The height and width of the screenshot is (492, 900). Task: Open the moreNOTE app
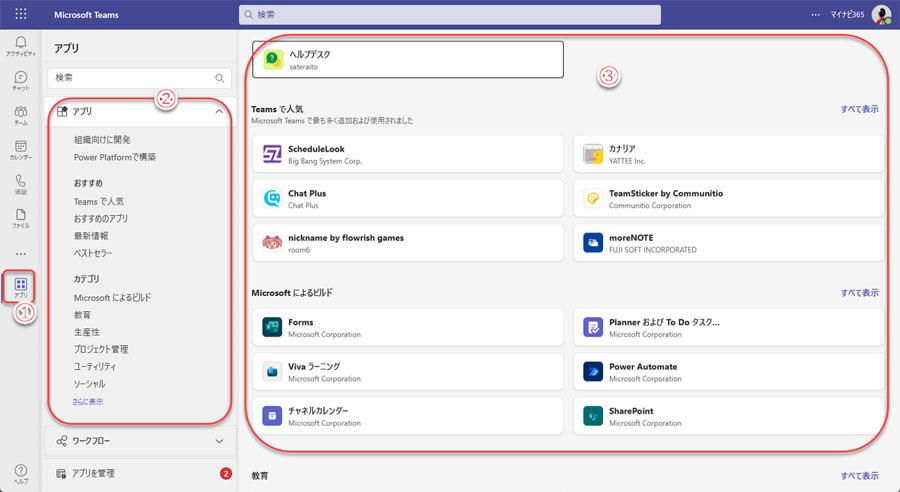coord(728,243)
